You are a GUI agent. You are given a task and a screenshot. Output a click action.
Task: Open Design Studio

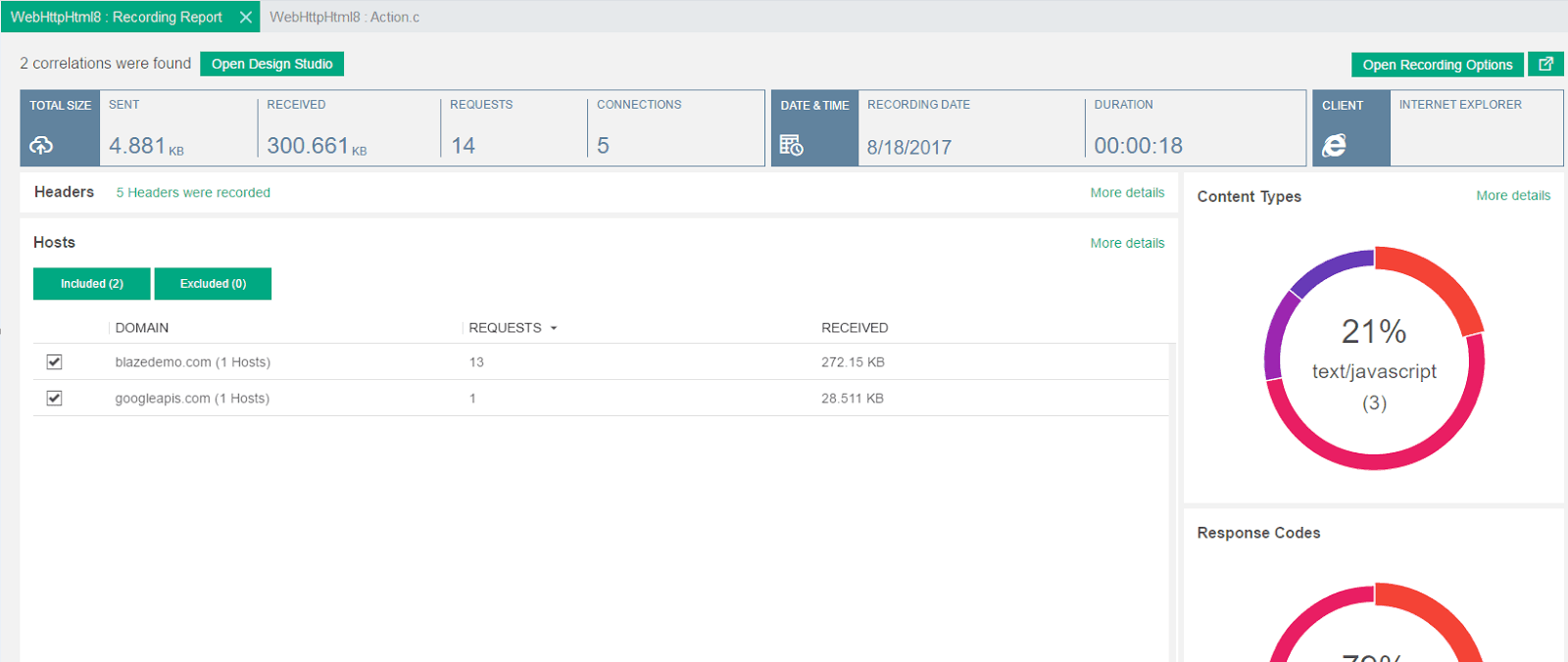click(x=272, y=64)
